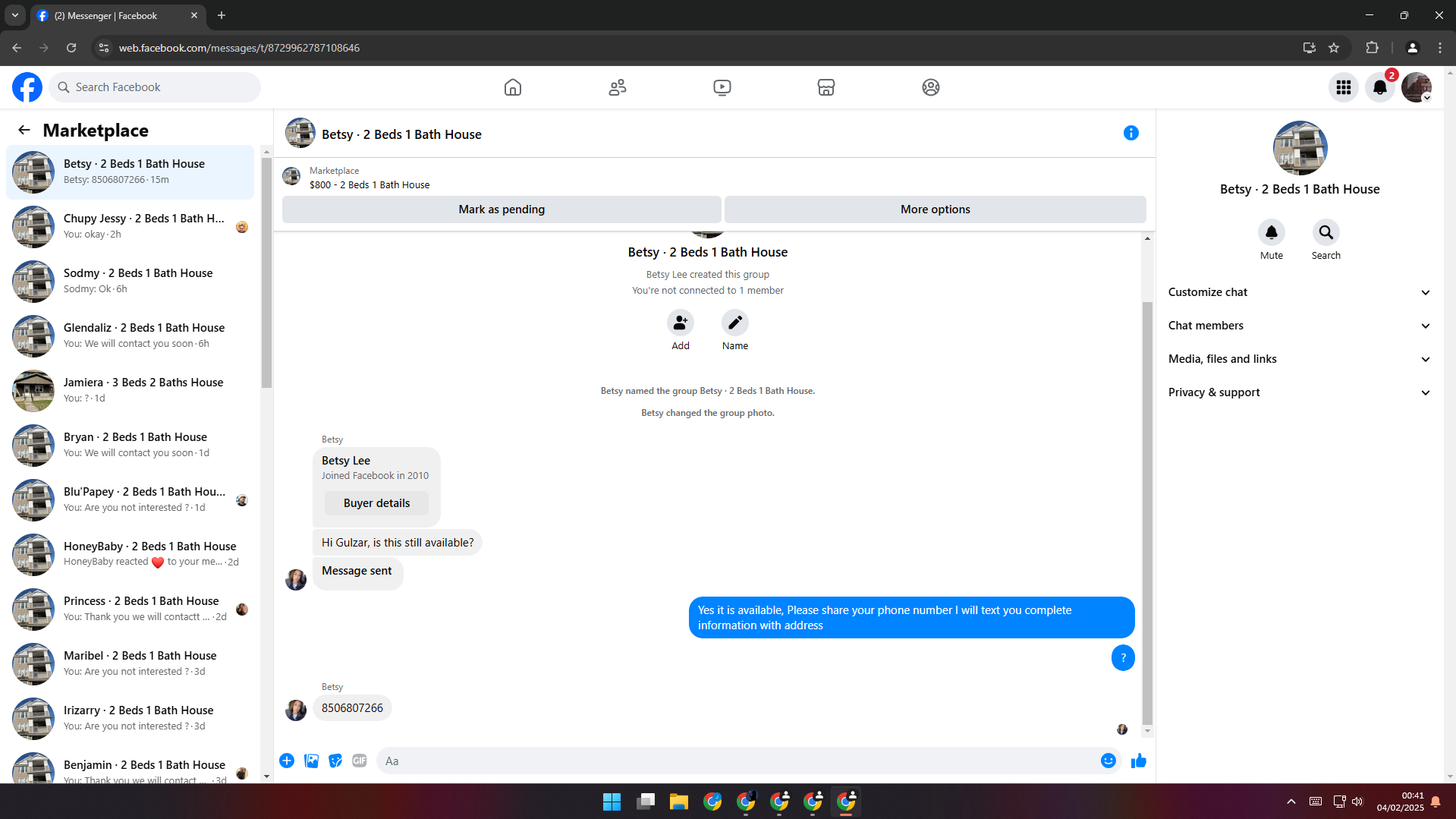1456x819 pixels.
Task: Click More options button
Action: (935, 209)
